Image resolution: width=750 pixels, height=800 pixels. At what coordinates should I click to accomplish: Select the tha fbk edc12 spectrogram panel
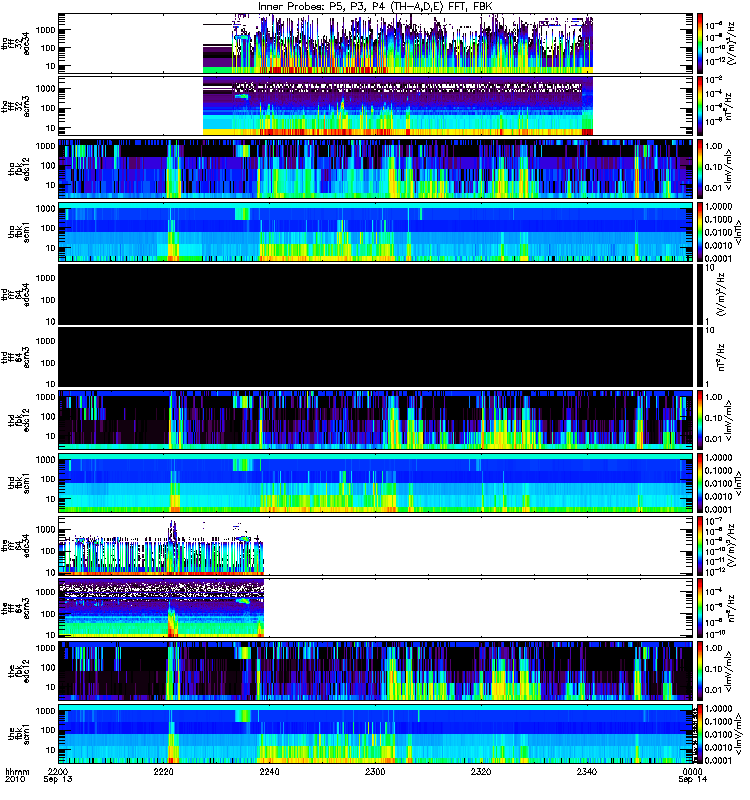pos(376,168)
